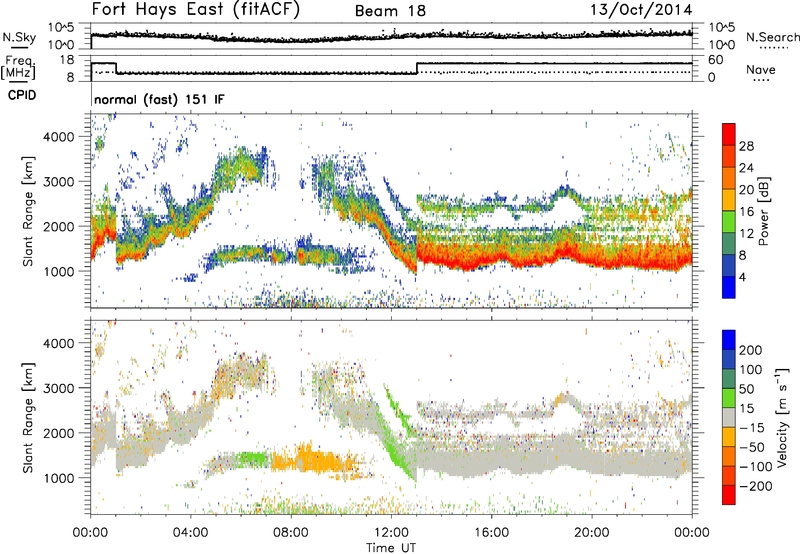Click the 1000 tick on the velocity panel
This screenshot has width=800, height=554.
click(x=58, y=478)
